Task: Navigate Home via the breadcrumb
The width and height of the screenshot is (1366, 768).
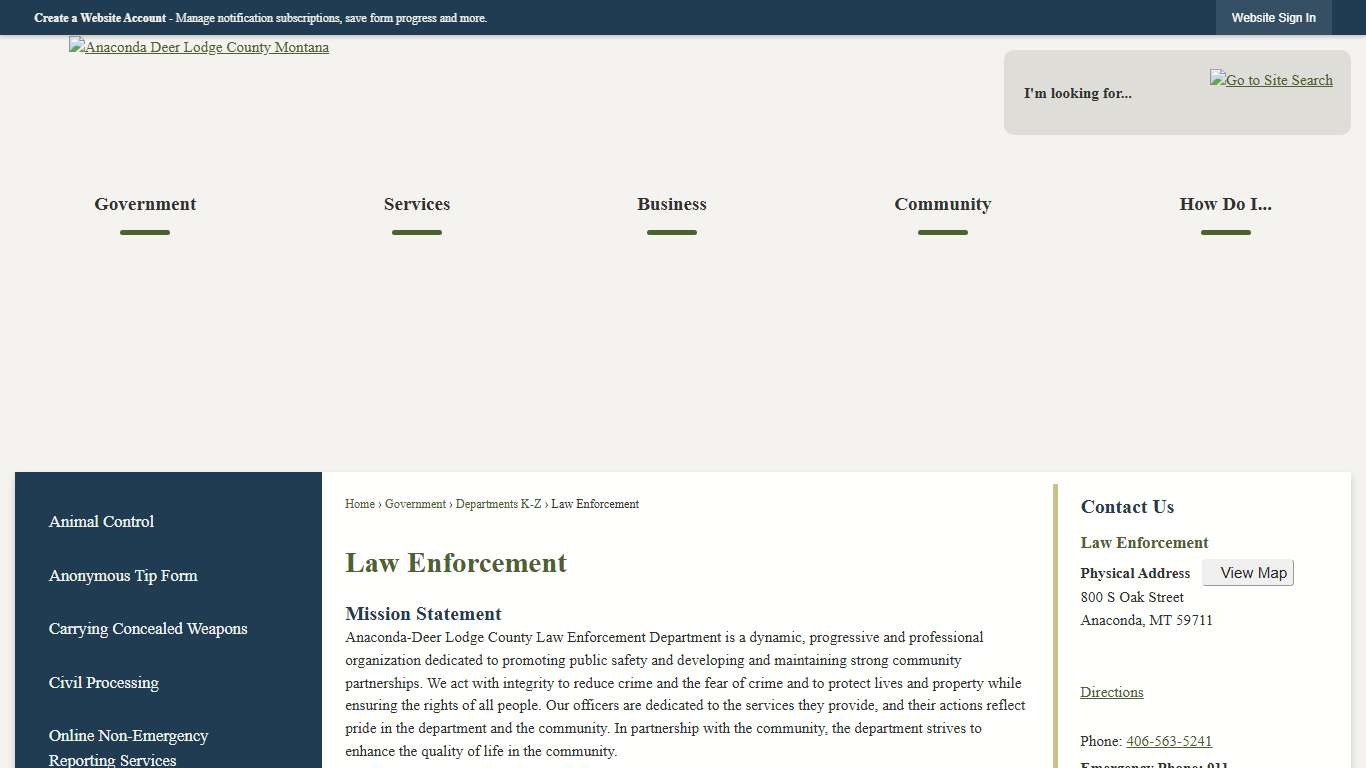Action: pos(359,504)
